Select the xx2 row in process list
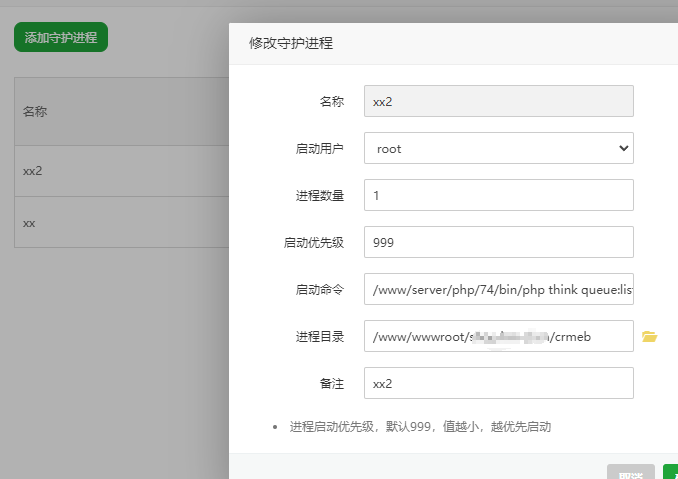Viewport: 678px width, 479px height. pyautogui.click(x=120, y=171)
